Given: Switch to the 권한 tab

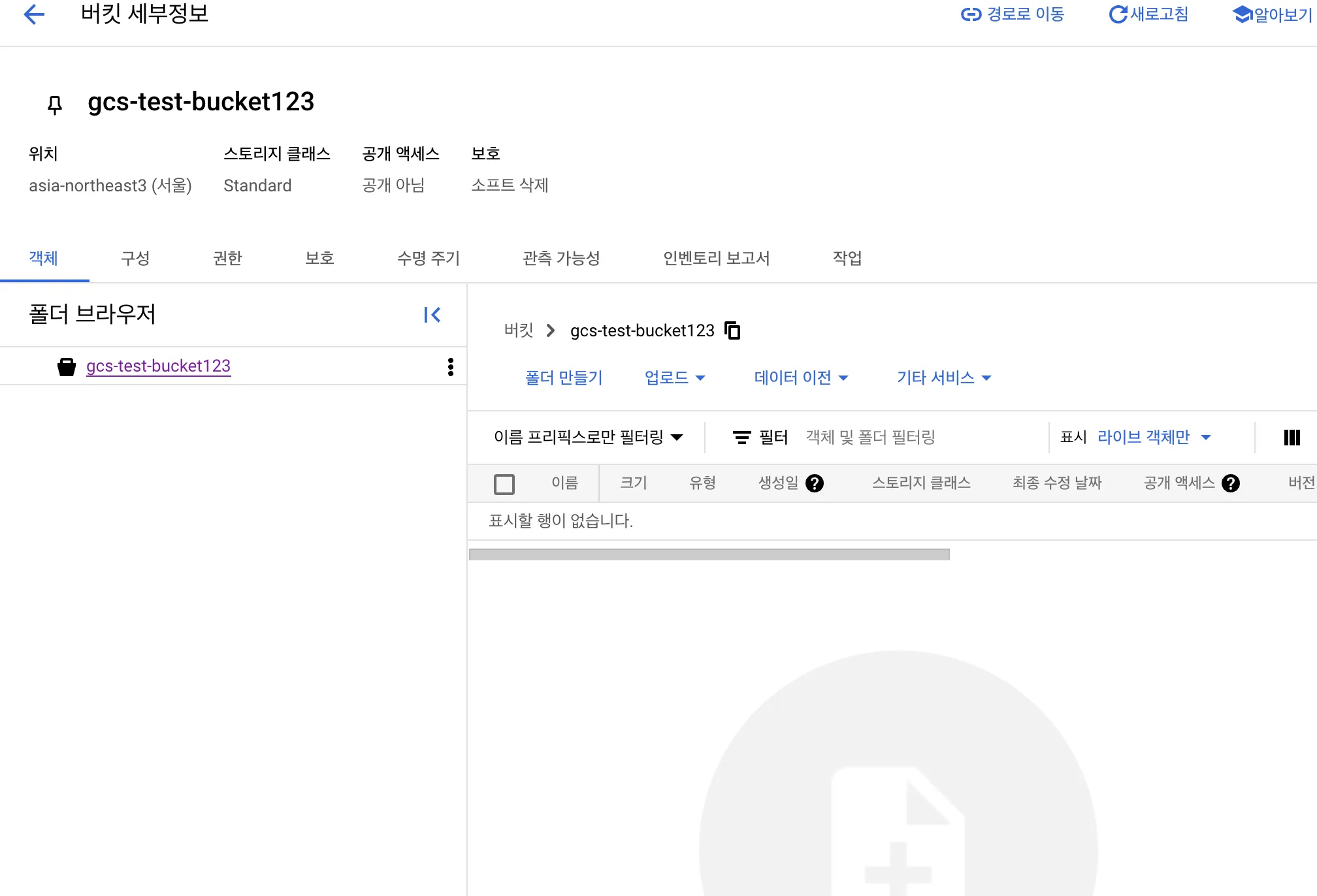Looking at the screenshot, I should pos(227,258).
